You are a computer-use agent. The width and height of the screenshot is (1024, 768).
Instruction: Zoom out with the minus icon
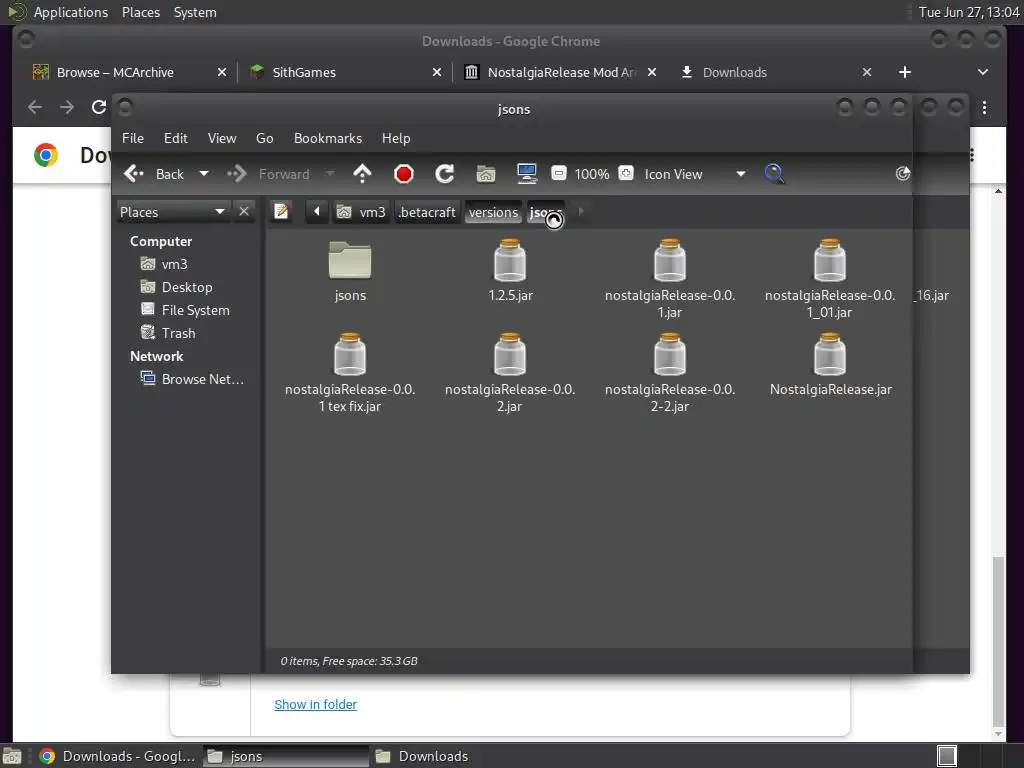pyautogui.click(x=558, y=173)
